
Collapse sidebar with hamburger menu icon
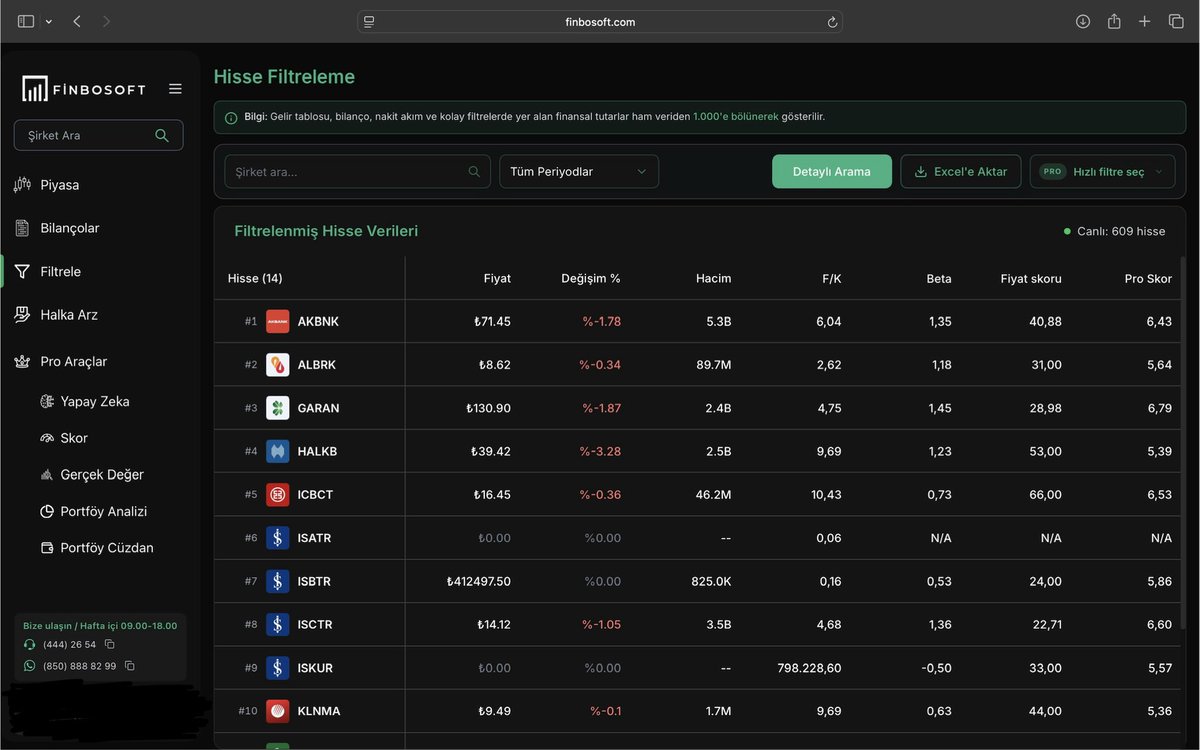click(175, 88)
